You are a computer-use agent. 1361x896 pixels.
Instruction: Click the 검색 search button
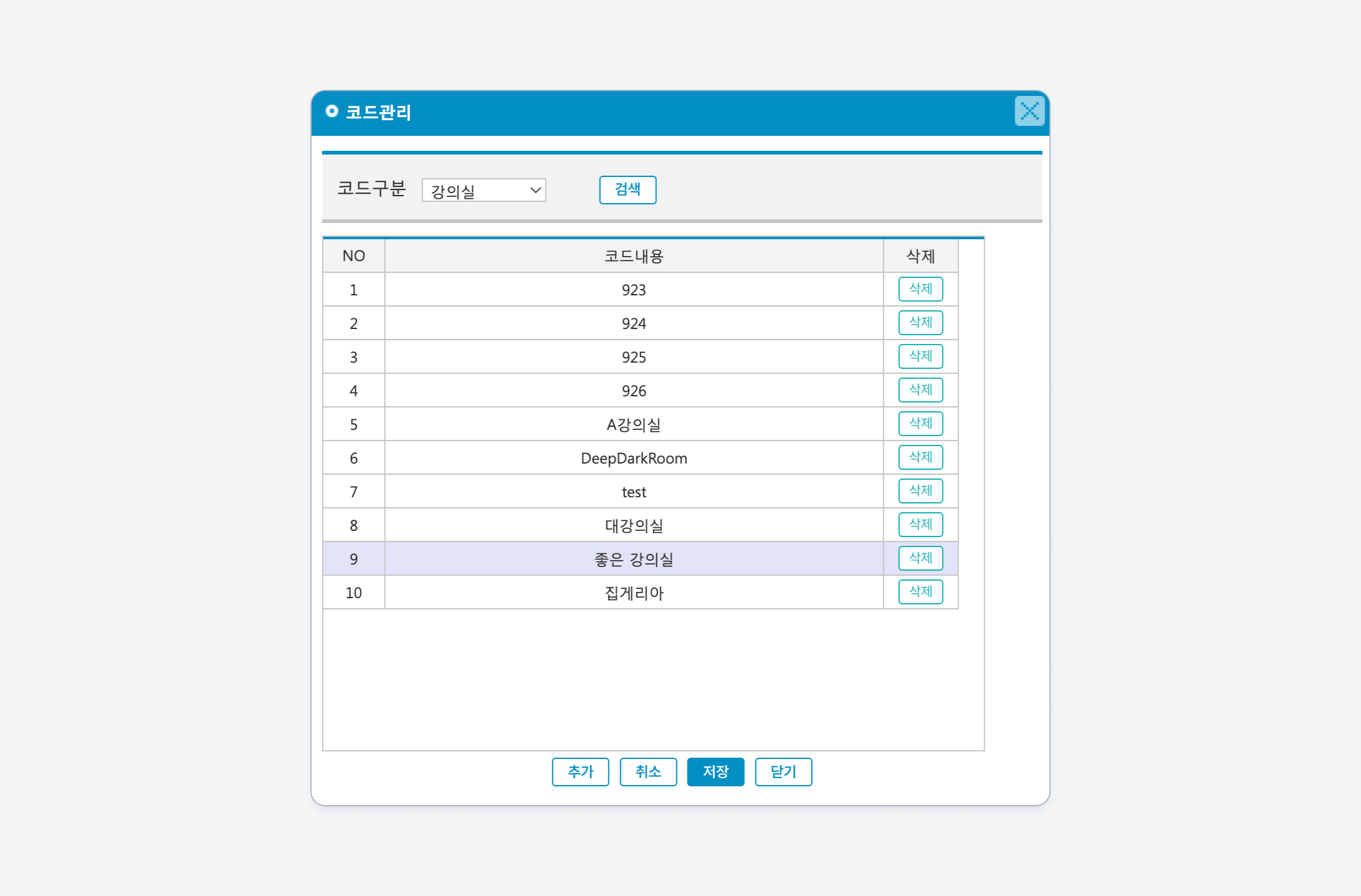(627, 190)
